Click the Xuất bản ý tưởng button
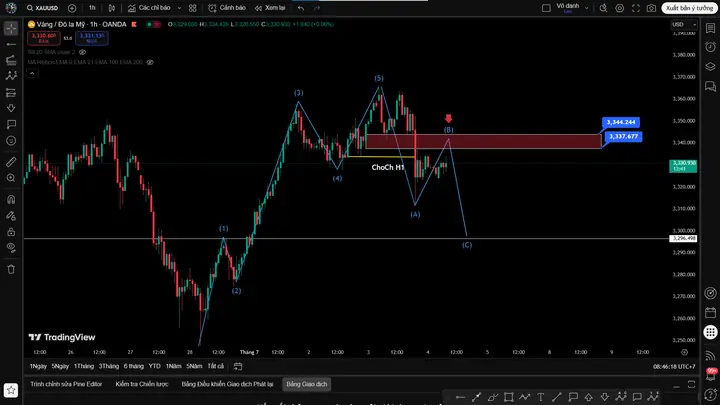720x405 pixels. pyautogui.click(x=689, y=8)
